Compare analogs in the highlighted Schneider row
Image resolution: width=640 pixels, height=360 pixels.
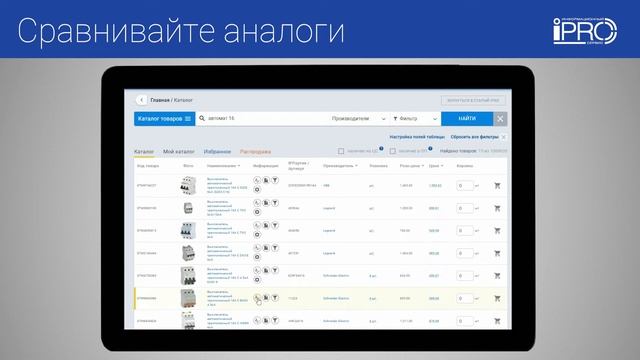point(257,298)
